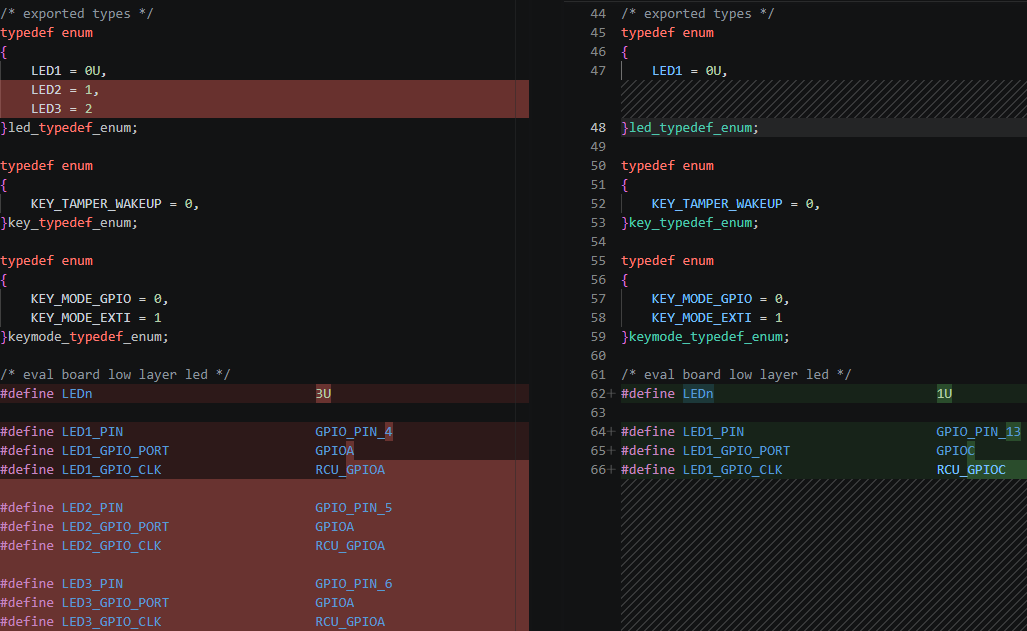Click '}led_typedef_enum;' on line 48
Image resolution: width=1027 pixels, height=631 pixels.
[x=690, y=128]
